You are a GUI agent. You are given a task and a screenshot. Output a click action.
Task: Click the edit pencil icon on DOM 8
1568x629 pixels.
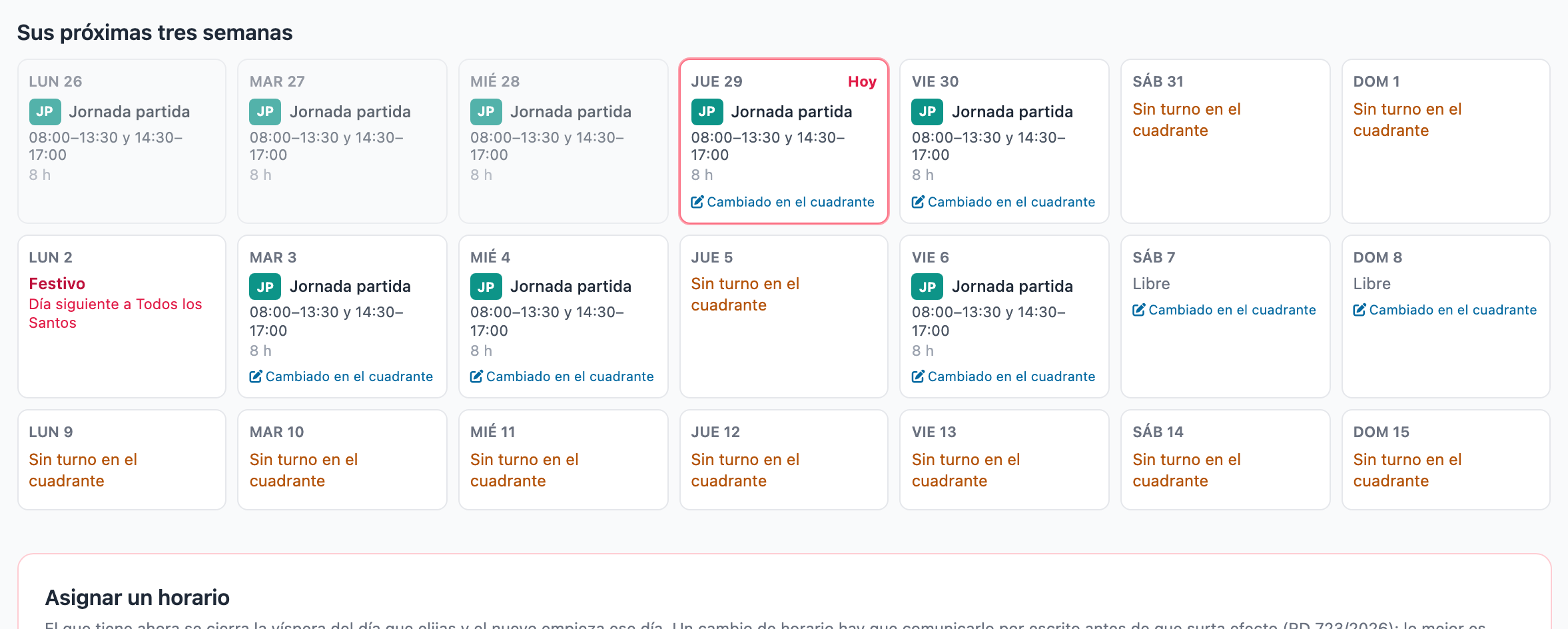coord(1360,310)
